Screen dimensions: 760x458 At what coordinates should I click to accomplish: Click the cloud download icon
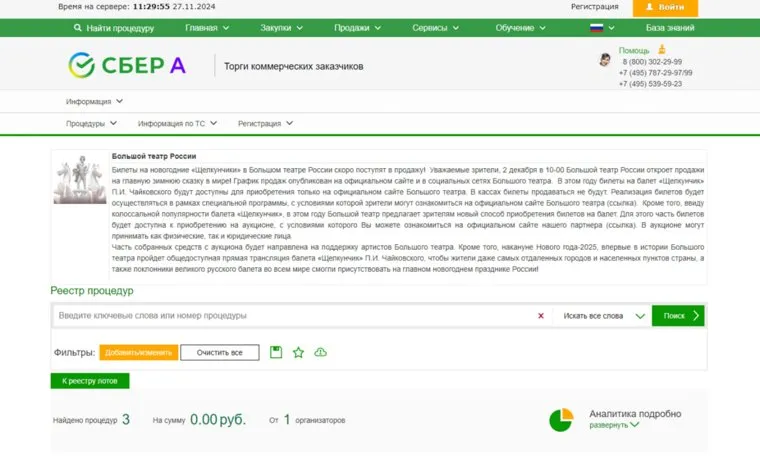(x=321, y=352)
